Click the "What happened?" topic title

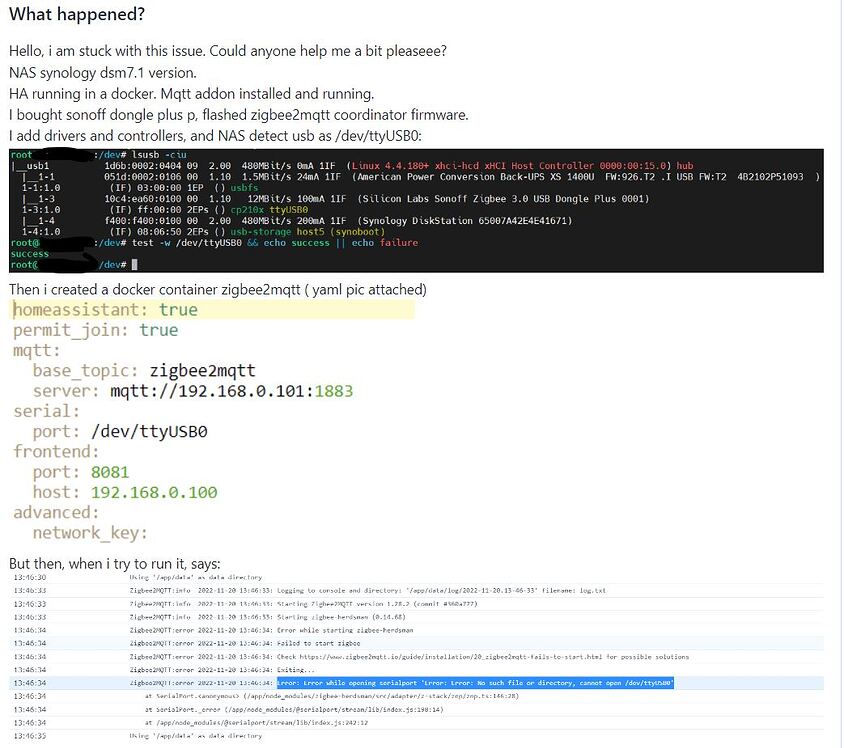[77, 14]
